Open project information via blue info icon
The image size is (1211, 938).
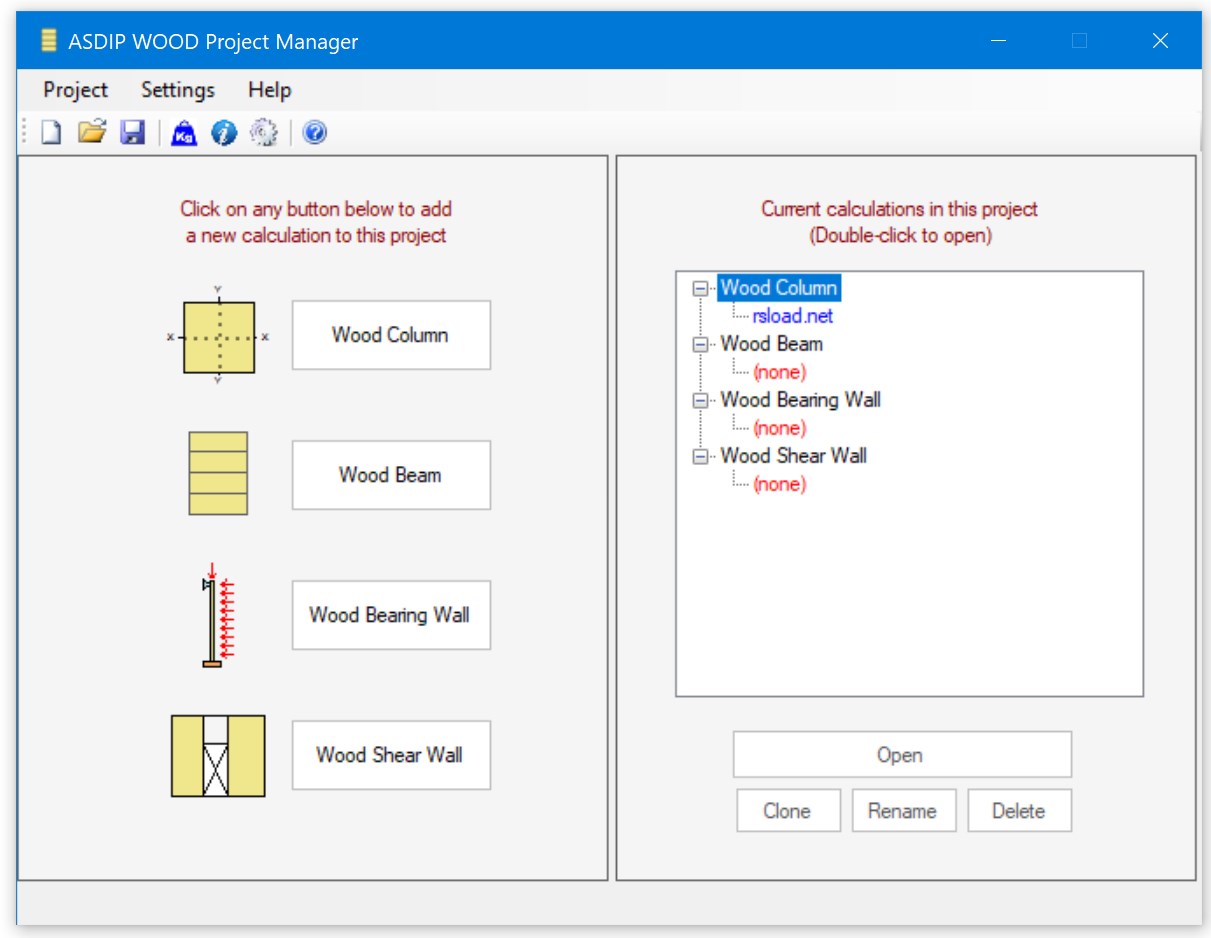coord(224,133)
